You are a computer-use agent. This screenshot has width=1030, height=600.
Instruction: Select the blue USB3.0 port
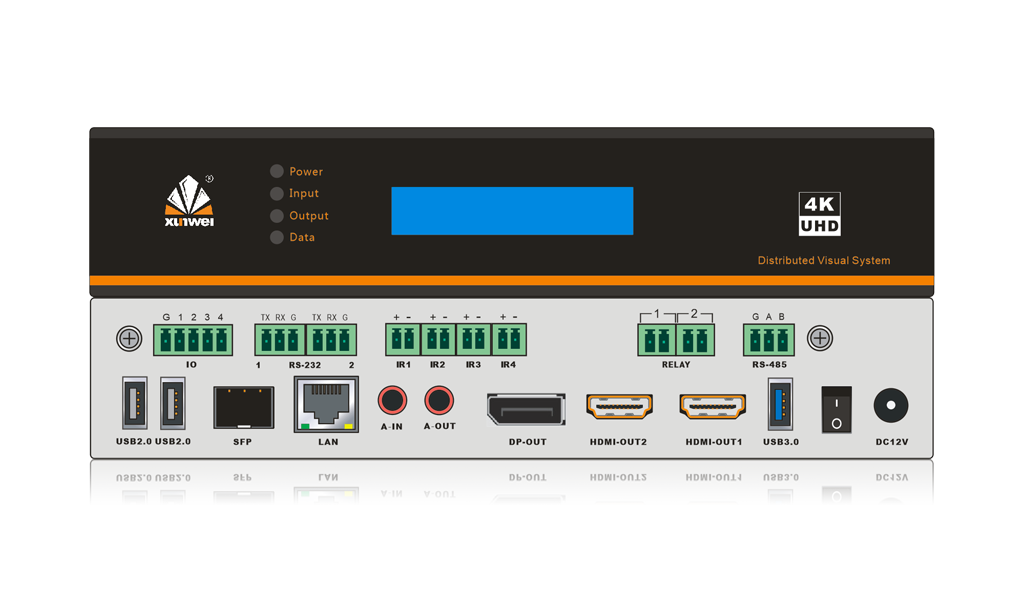pos(779,403)
